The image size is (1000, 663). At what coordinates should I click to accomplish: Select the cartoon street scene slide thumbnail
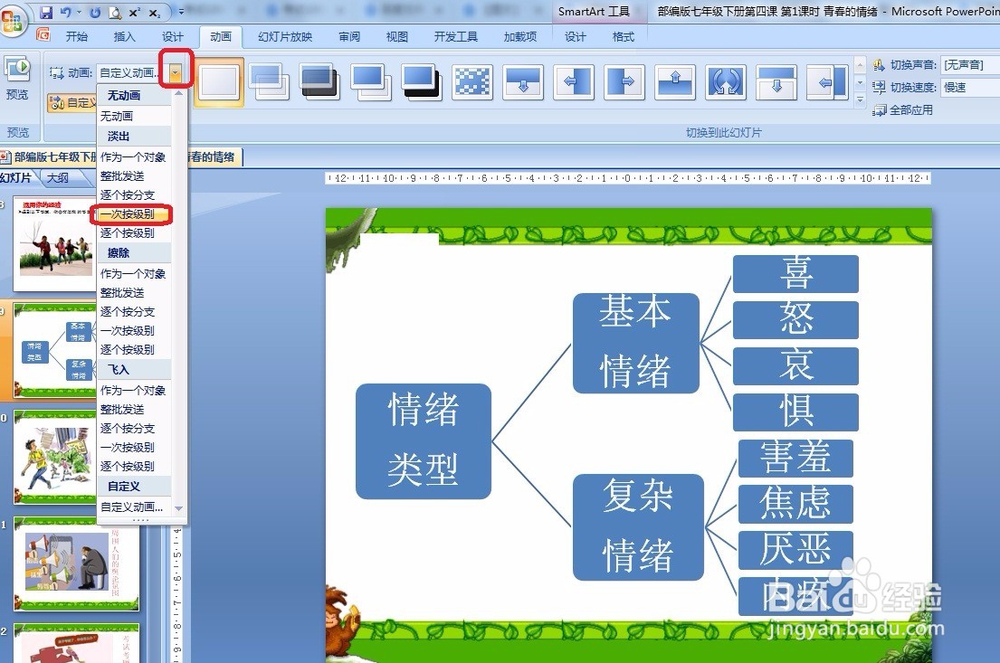(55, 457)
